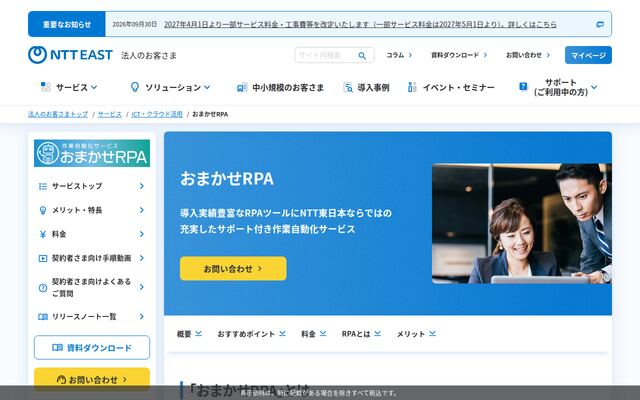Click the hero banner お問い合わせ button

233,269
